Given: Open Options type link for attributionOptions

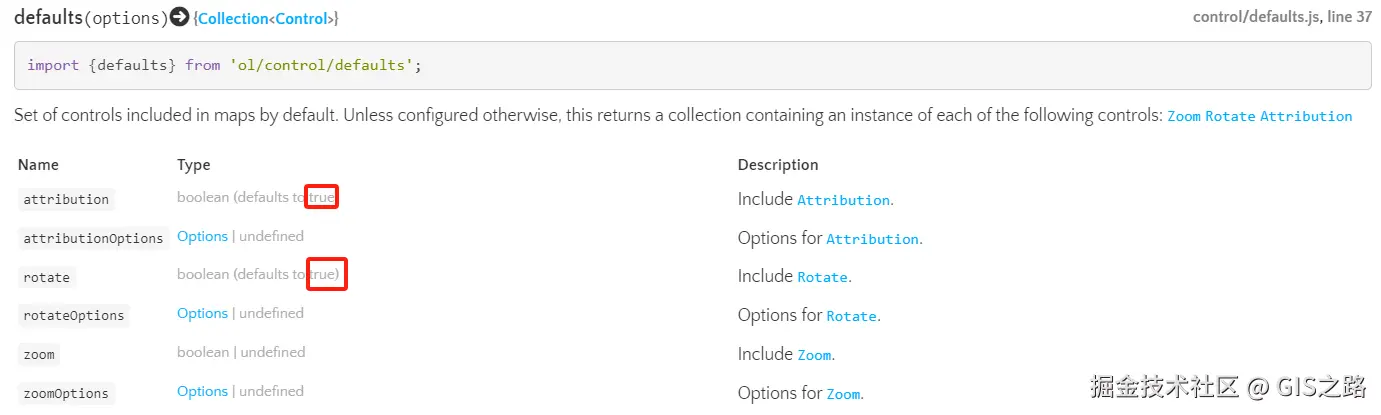Looking at the screenshot, I should pyautogui.click(x=202, y=236).
